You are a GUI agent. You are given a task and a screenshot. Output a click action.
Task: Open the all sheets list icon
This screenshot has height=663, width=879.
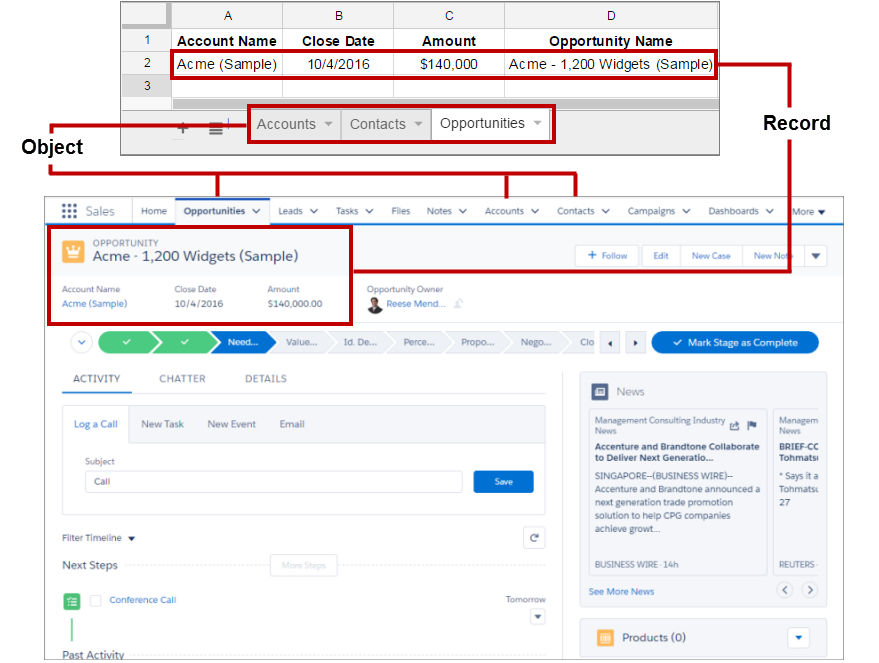click(x=216, y=129)
